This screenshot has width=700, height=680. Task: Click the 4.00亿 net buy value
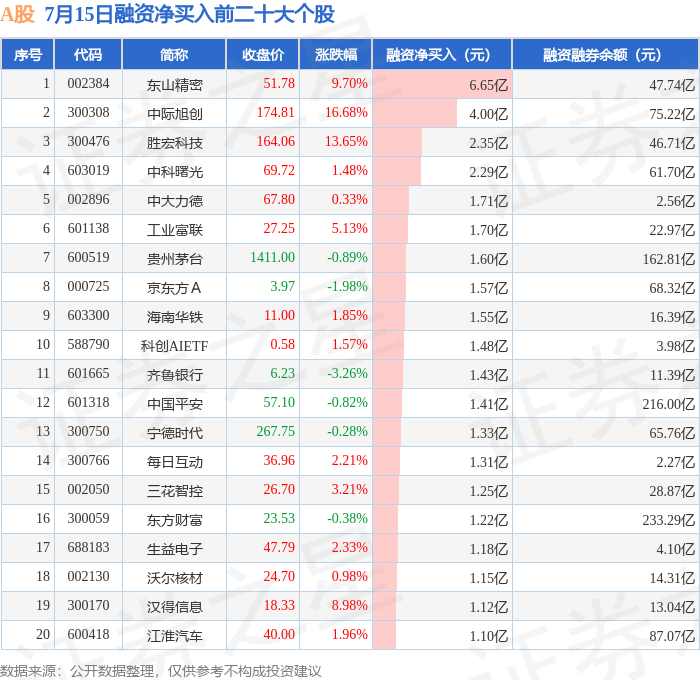(488, 114)
